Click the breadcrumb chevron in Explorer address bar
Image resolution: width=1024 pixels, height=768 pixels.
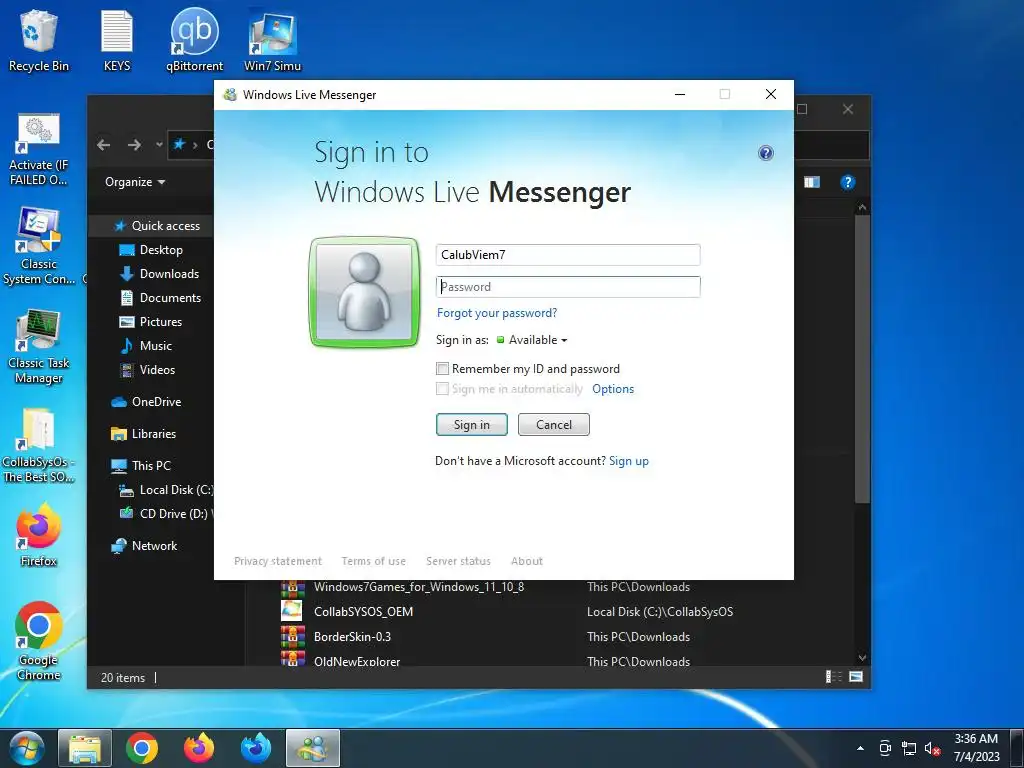(195, 145)
